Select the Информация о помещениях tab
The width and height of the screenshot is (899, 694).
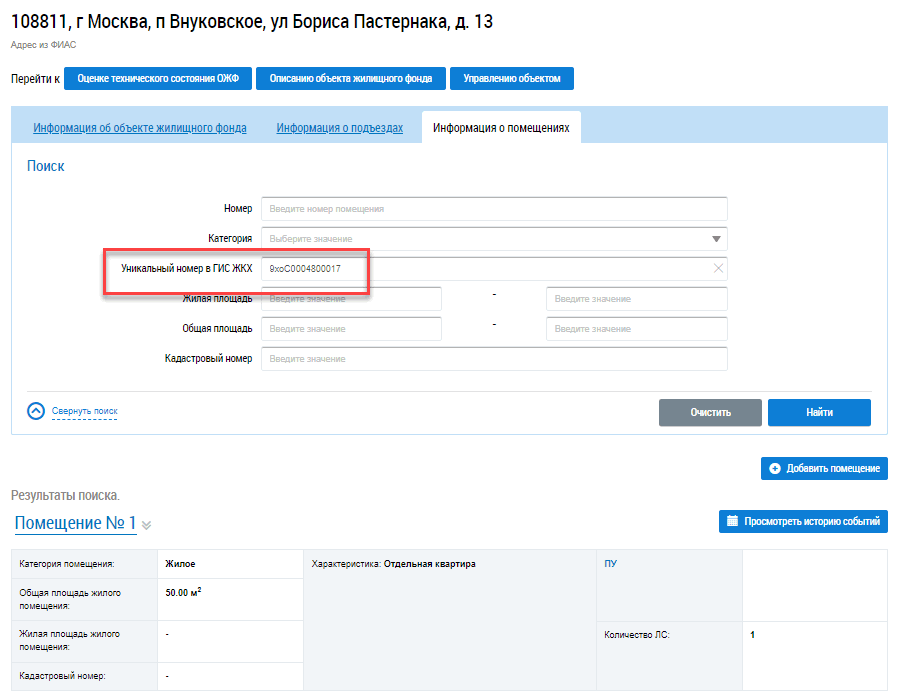[x=501, y=128]
